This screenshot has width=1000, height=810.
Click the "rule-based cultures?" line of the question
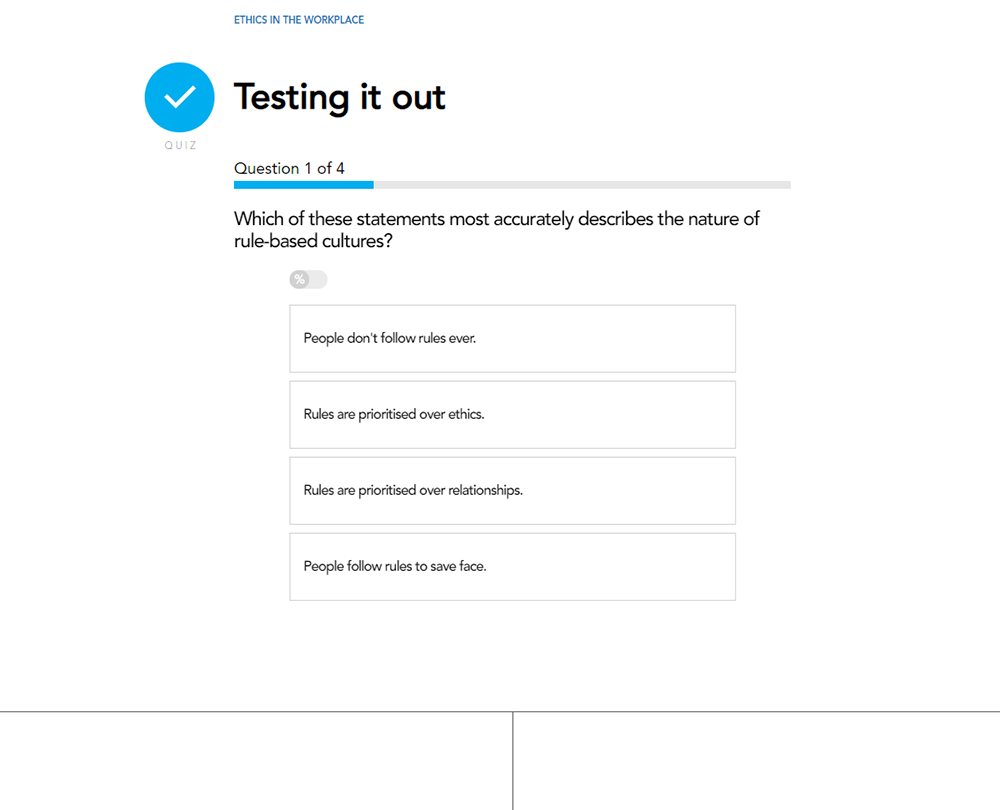click(x=312, y=242)
